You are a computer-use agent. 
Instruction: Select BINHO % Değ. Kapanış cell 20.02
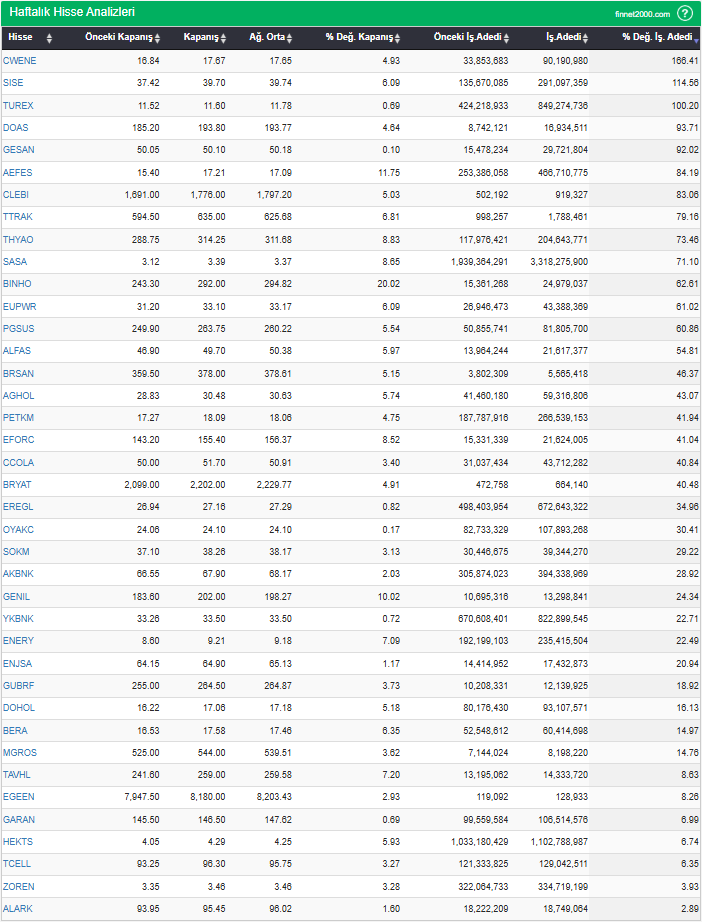(x=388, y=284)
